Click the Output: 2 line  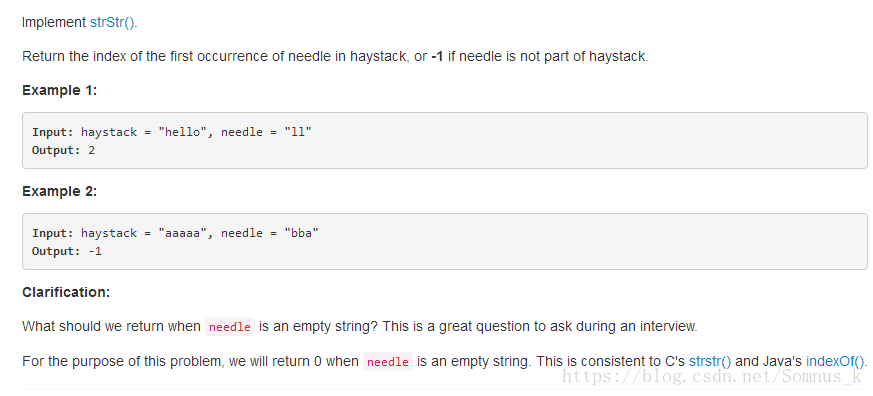(63, 150)
